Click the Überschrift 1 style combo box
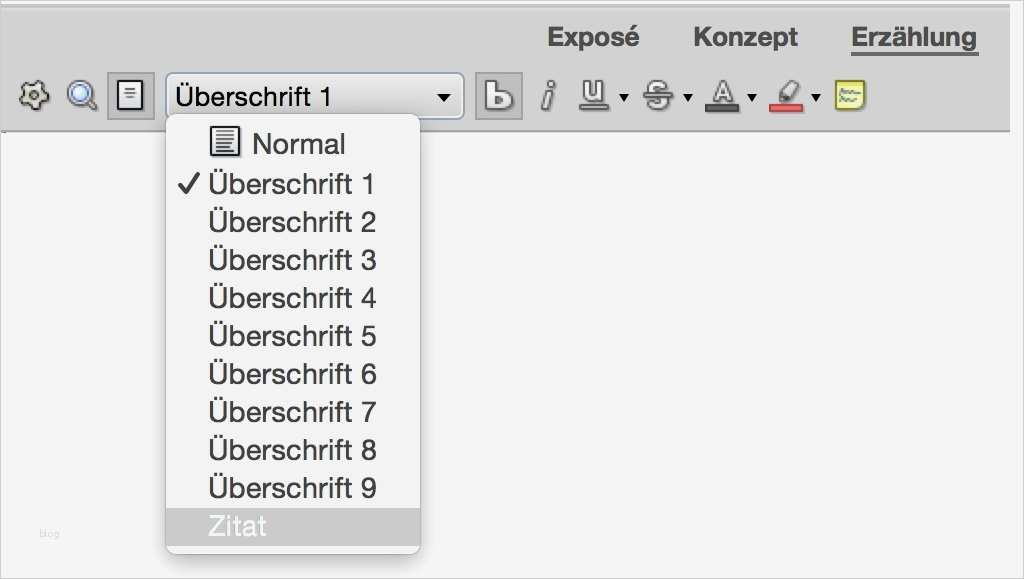 coord(314,96)
